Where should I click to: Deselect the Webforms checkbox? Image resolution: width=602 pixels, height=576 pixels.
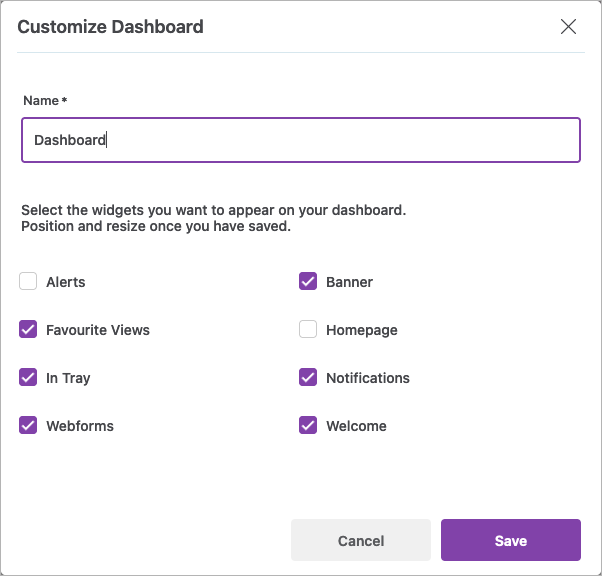pyautogui.click(x=28, y=426)
